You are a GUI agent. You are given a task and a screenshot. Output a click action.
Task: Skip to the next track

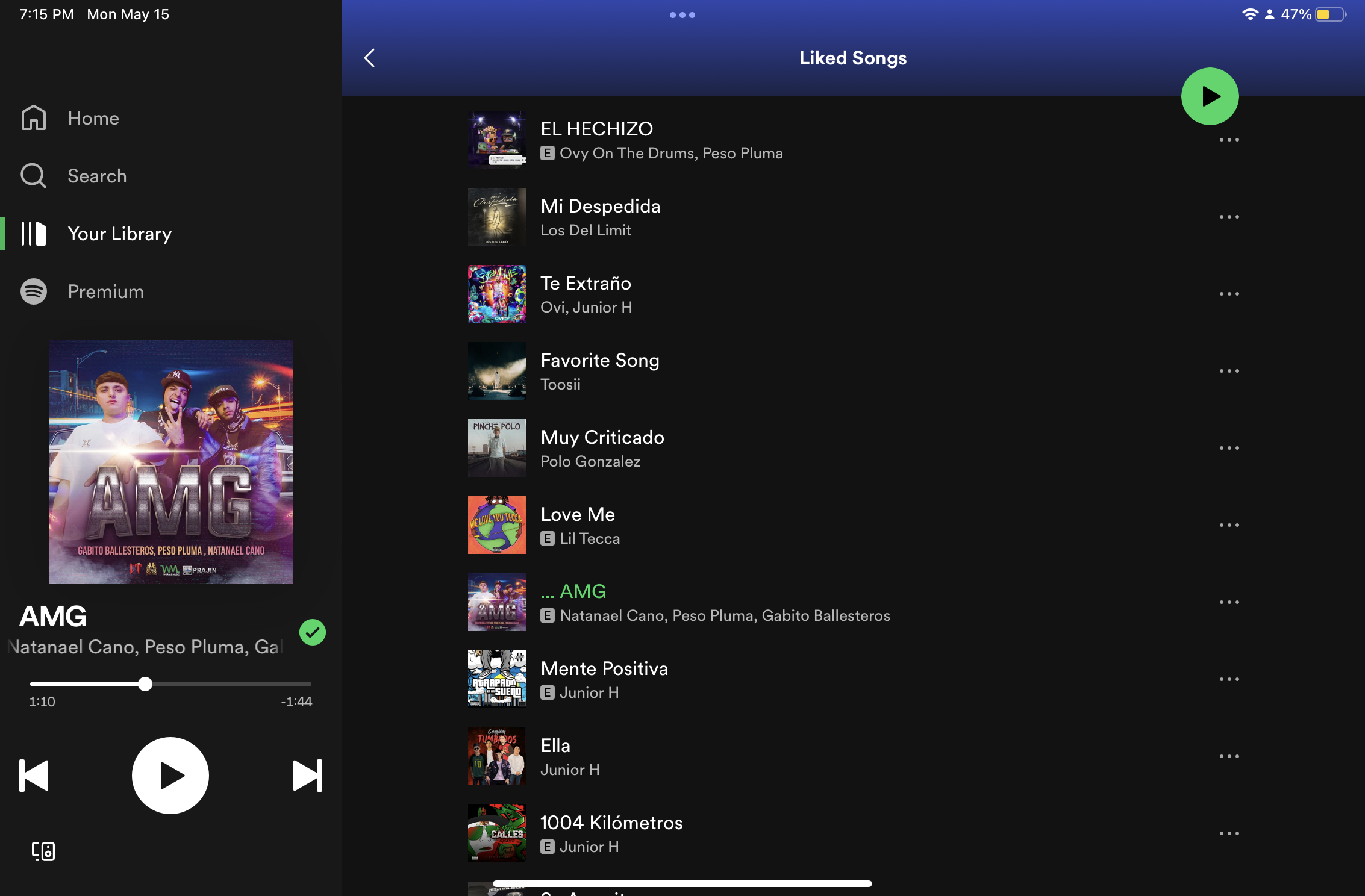[x=307, y=776]
